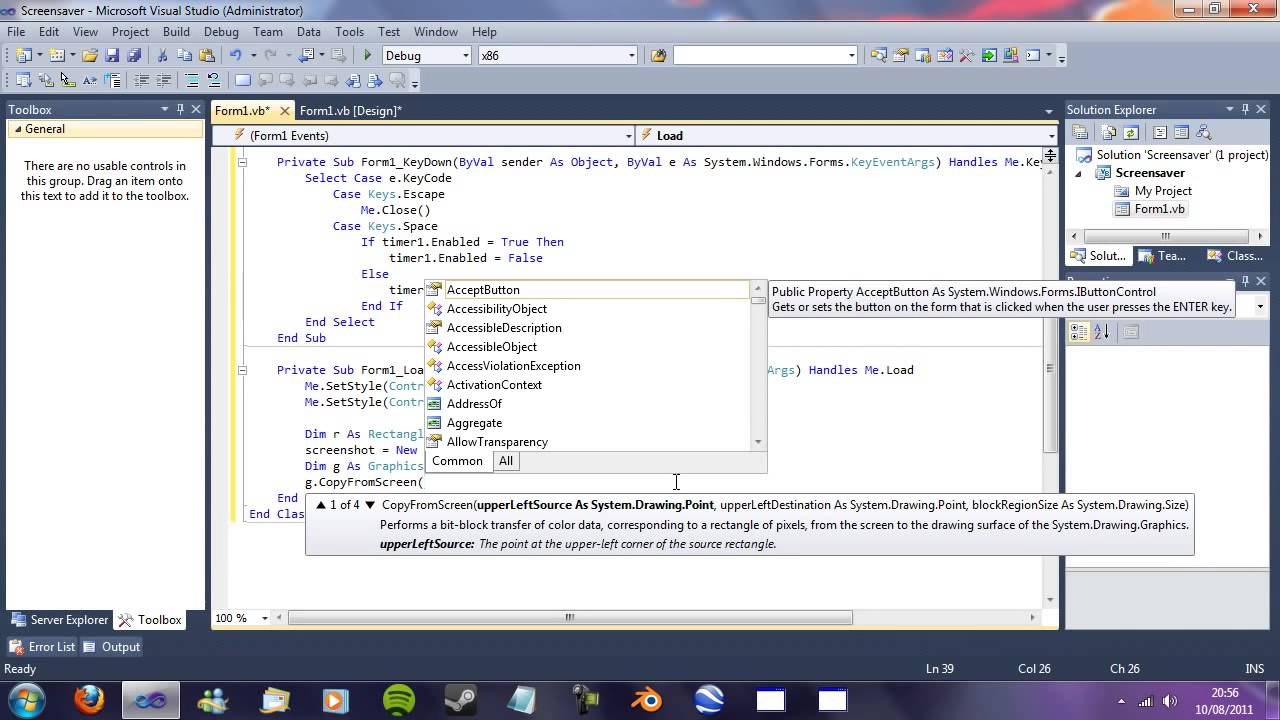Toggle the Categorized view in Properties panel
This screenshot has height=720, width=1280.
pyautogui.click(x=1079, y=332)
